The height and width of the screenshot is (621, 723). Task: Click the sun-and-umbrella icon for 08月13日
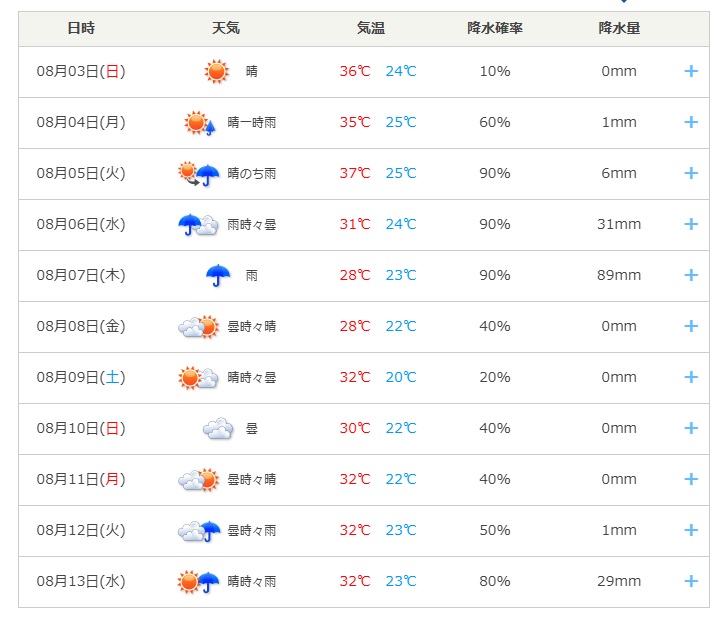coord(198,582)
